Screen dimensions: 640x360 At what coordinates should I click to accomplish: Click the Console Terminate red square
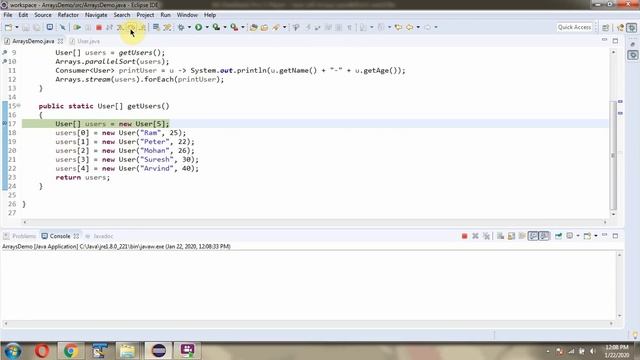464,236
